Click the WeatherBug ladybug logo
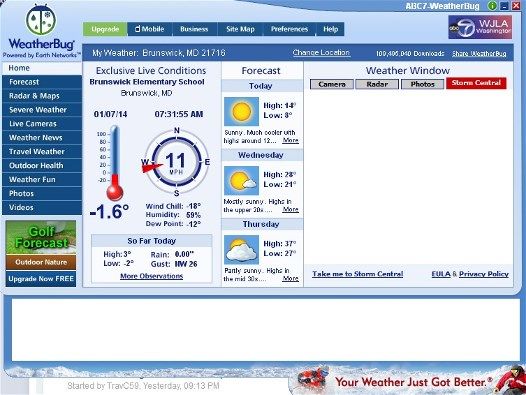Screen dimensions: 526x395 [x=41, y=20]
